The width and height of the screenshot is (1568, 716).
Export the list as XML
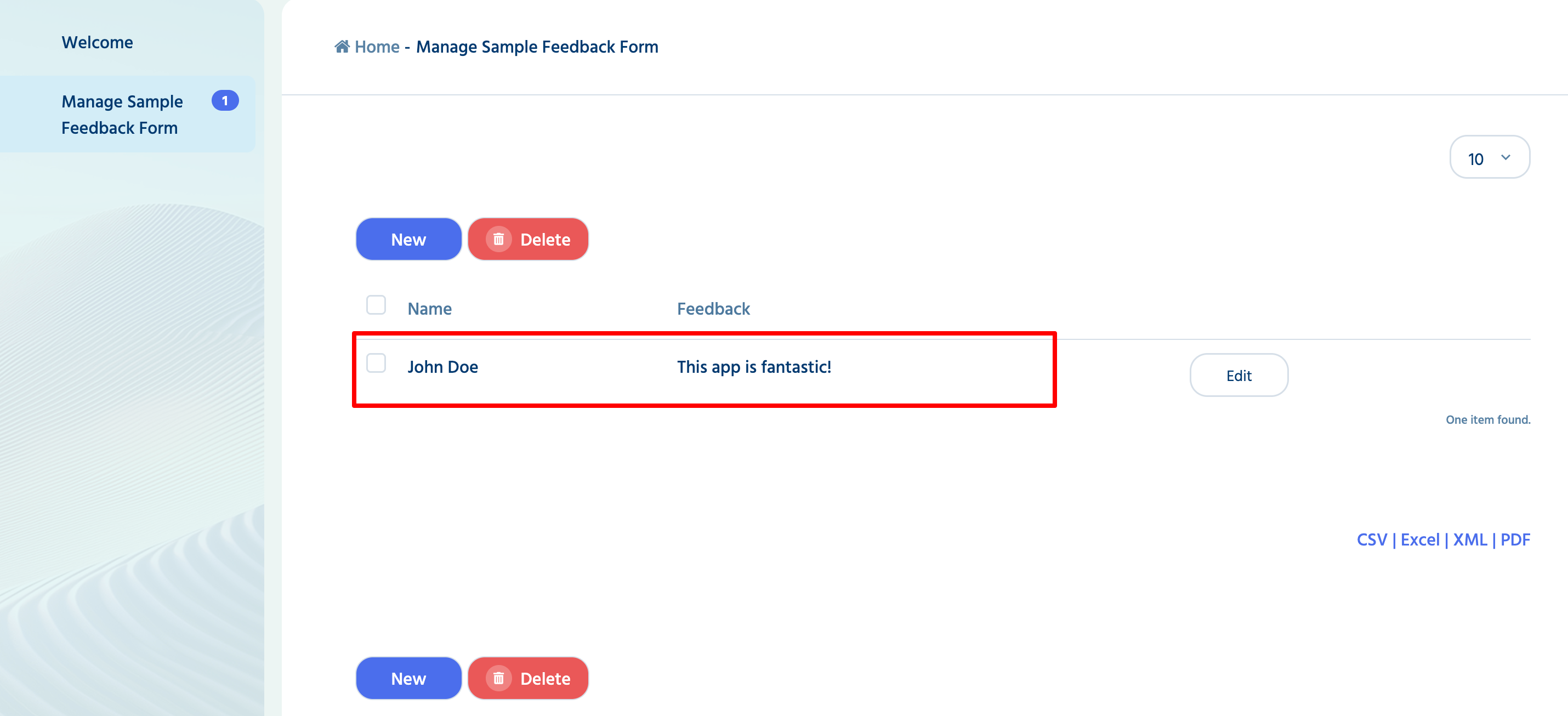[1470, 540]
